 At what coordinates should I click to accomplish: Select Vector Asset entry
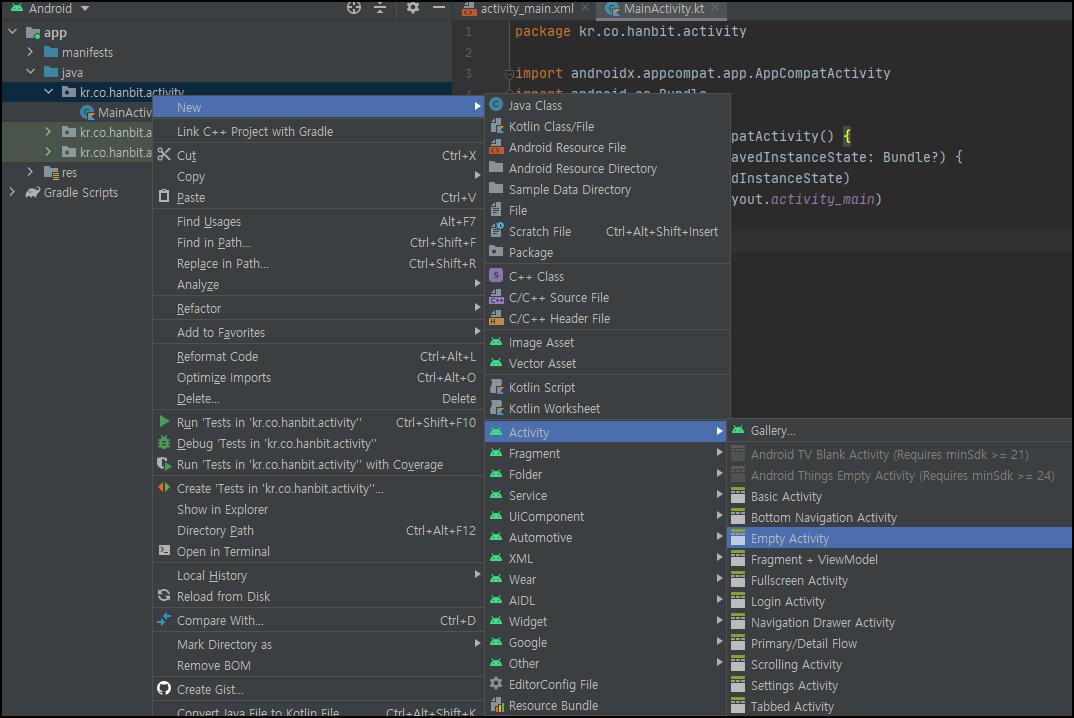pos(607,364)
